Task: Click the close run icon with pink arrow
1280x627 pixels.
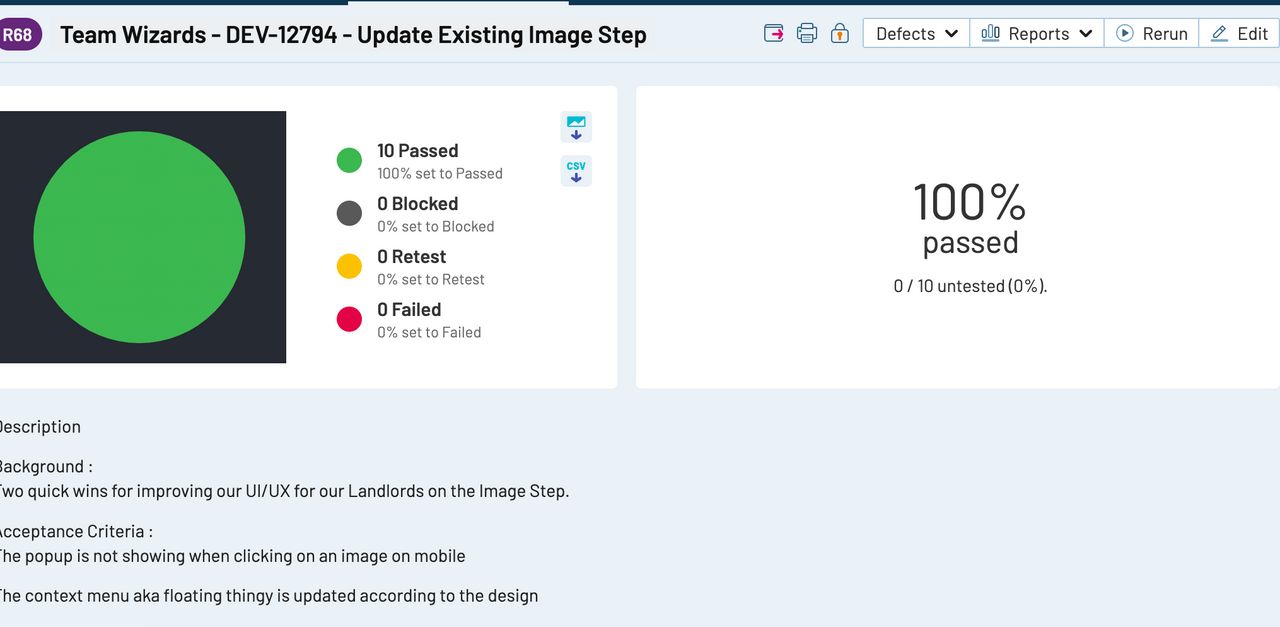Action: coord(774,33)
